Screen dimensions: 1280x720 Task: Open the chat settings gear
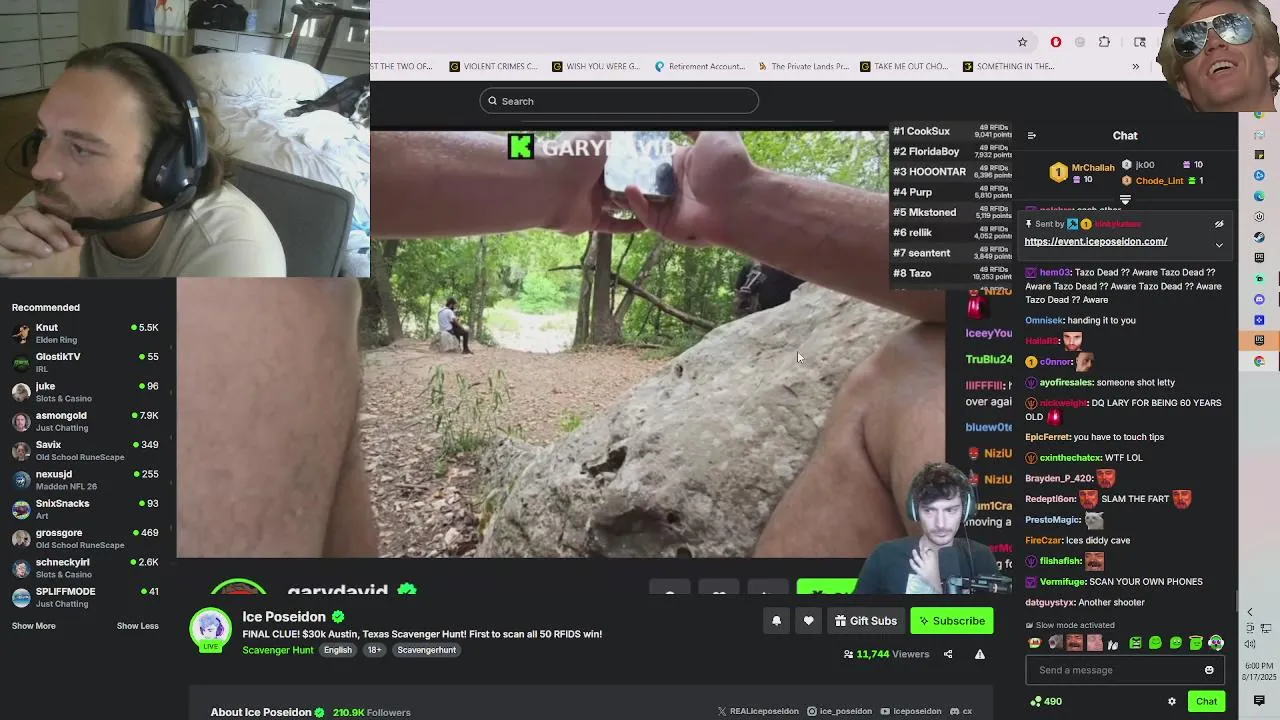point(1172,701)
